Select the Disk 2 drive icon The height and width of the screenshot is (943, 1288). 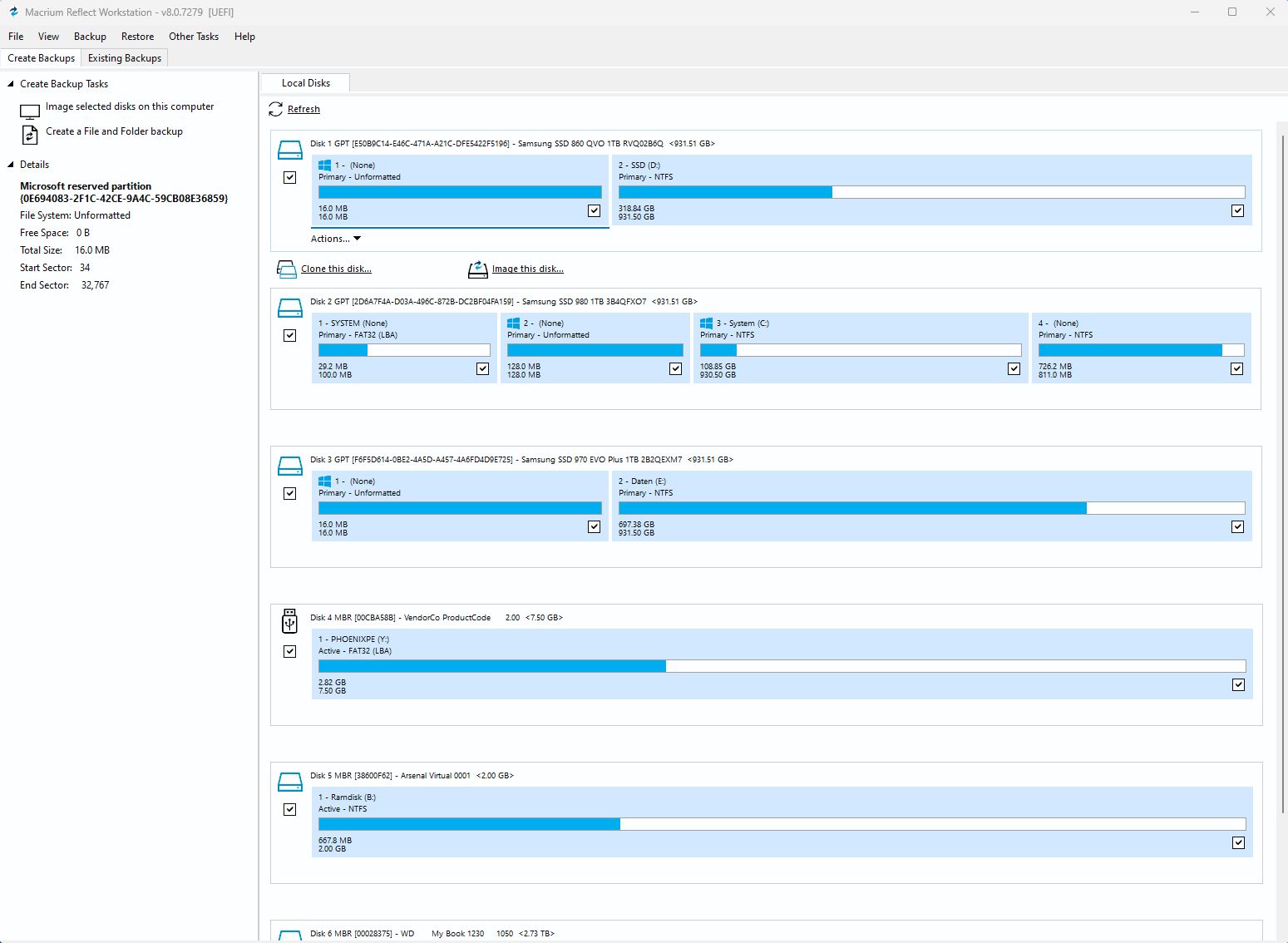289,308
